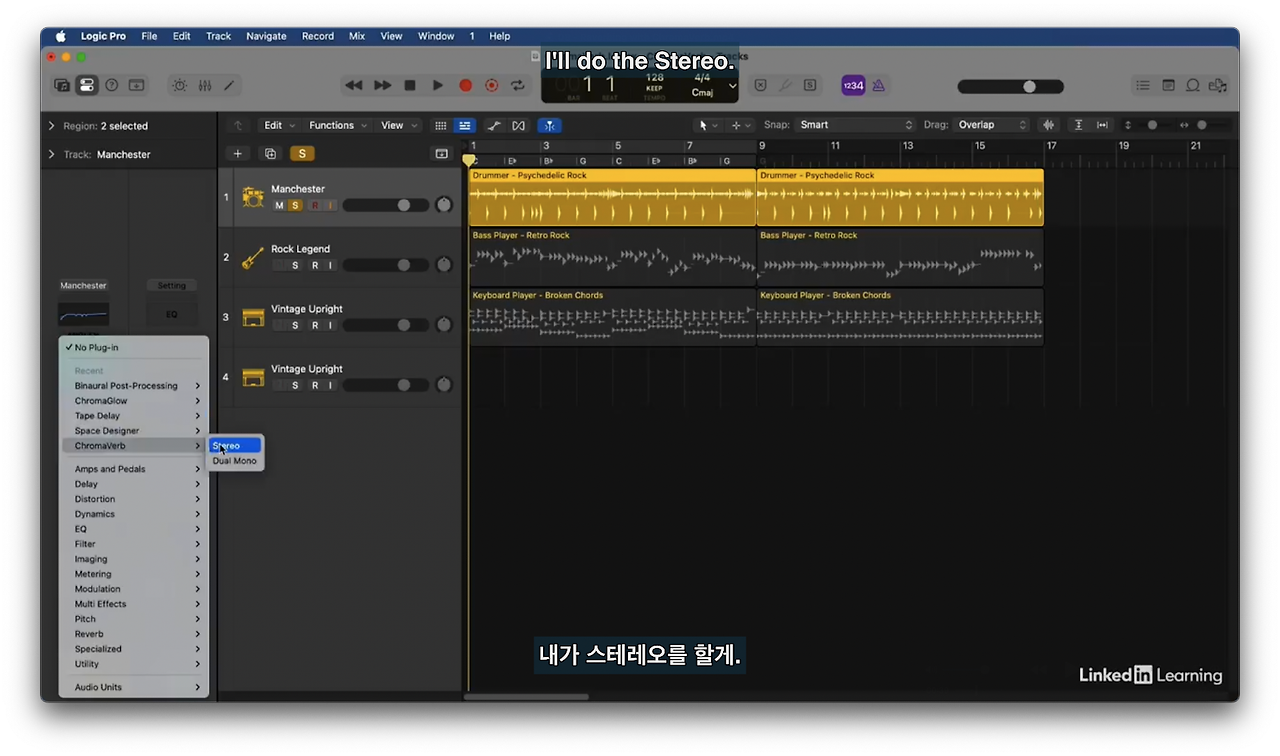The height and width of the screenshot is (756, 1280).
Task: Open the Drag Overlap dropdown
Action: 991,125
